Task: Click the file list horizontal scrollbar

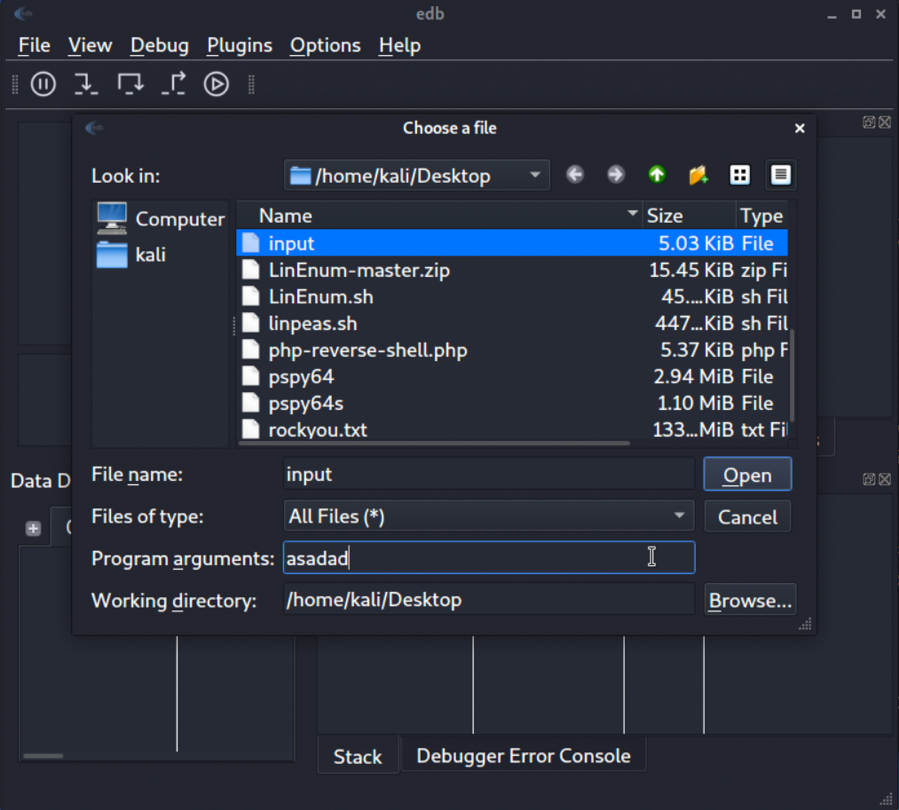Action: click(x=435, y=443)
